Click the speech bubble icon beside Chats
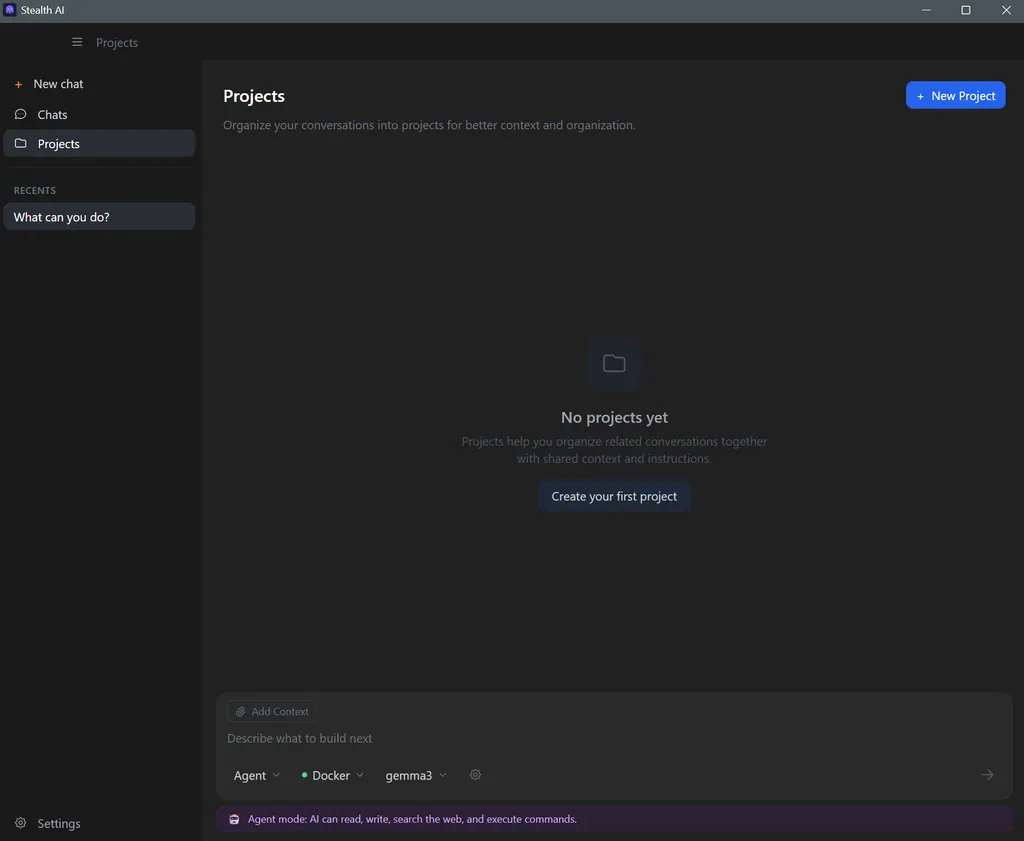 (x=21, y=114)
